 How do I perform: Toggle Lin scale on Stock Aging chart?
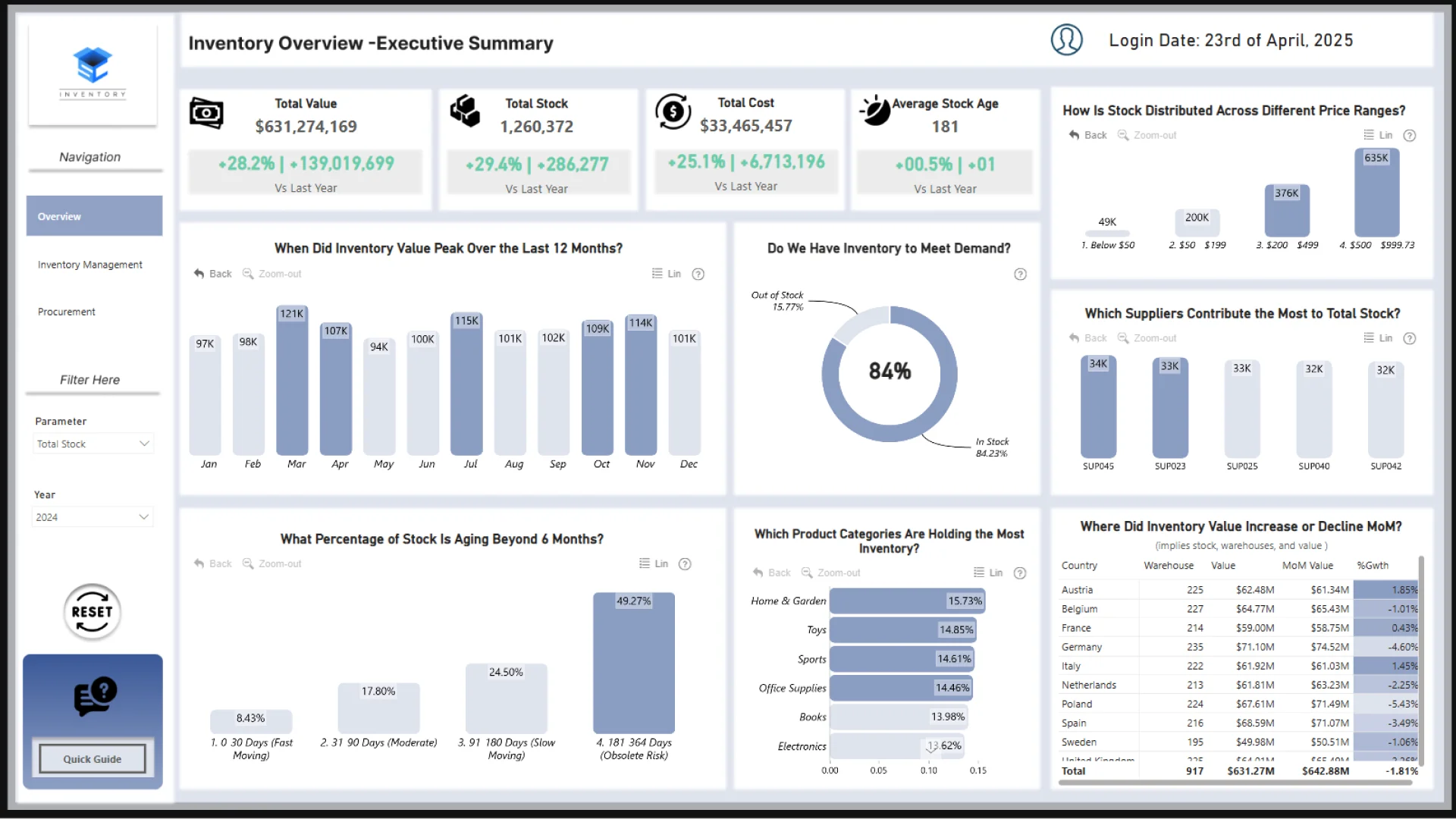[x=654, y=564]
